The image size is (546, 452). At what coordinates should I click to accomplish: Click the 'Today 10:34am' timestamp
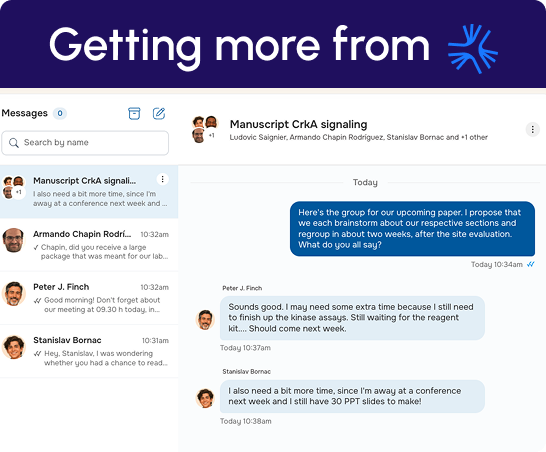tap(497, 264)
